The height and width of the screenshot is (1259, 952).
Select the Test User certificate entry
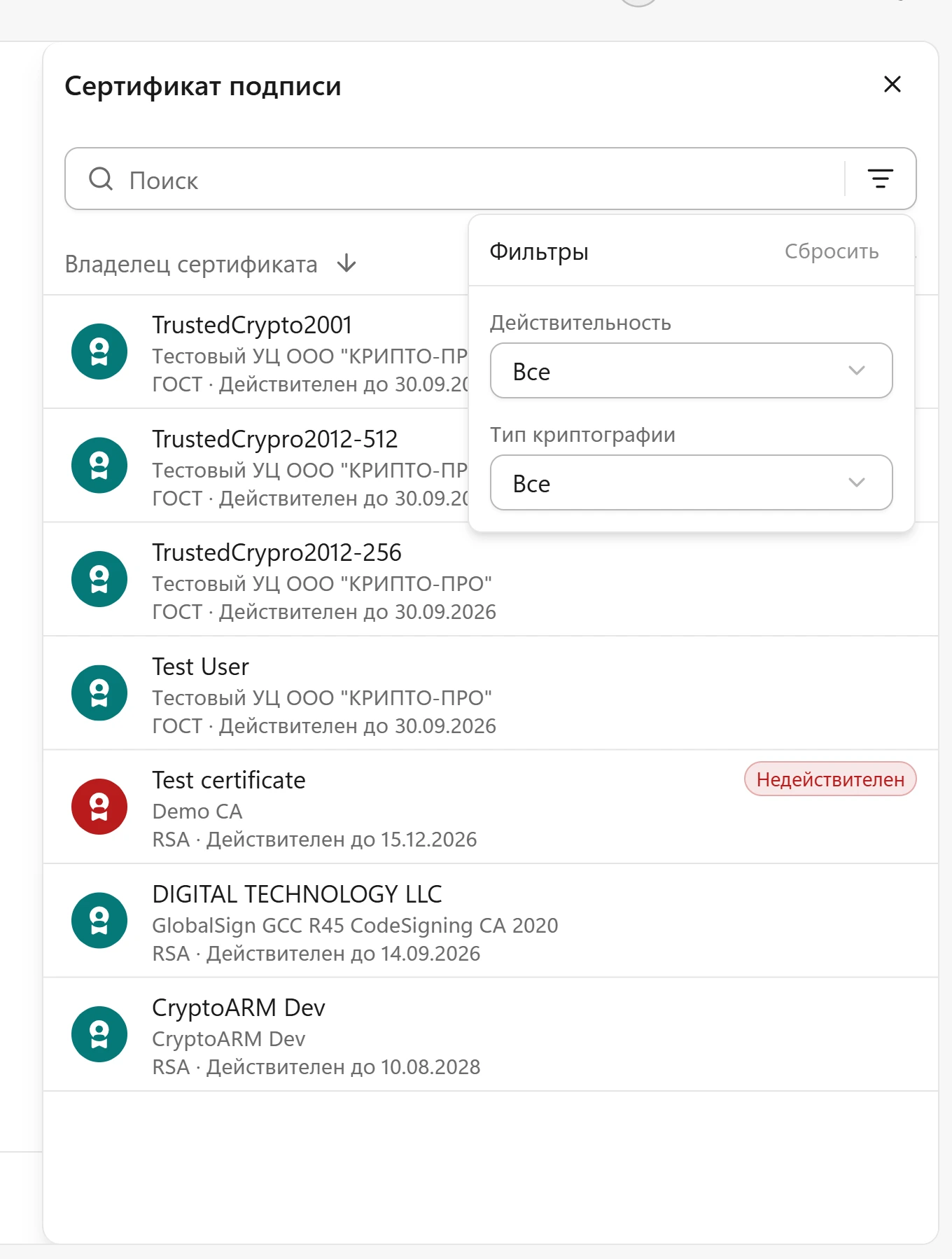coord(490,693)
